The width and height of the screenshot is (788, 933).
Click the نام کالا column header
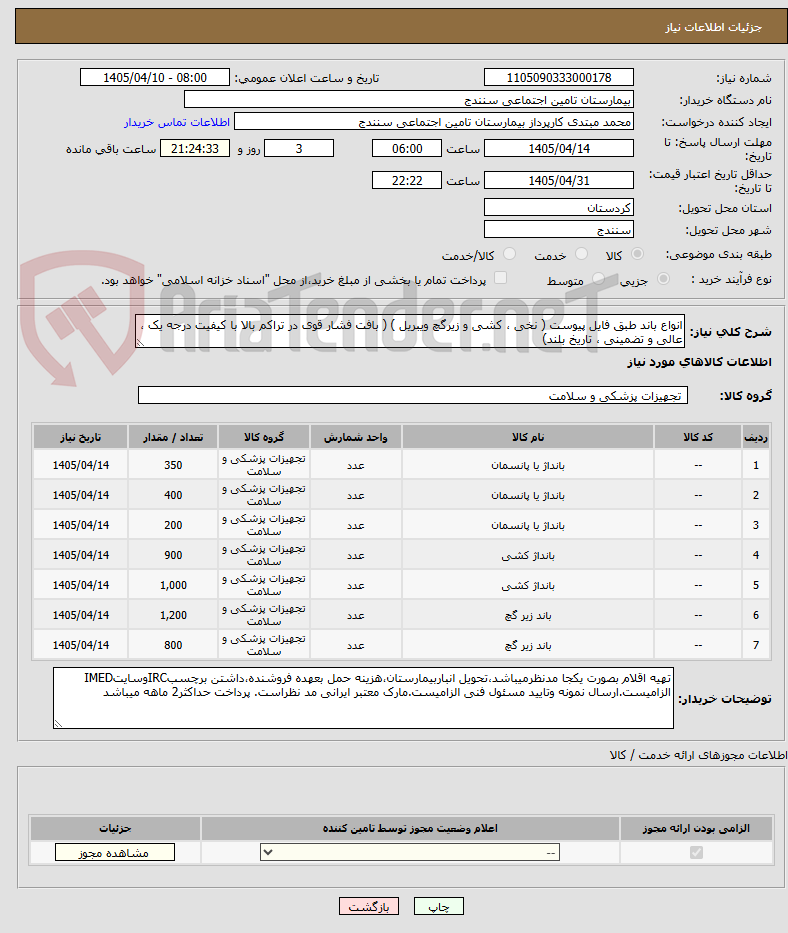point(528,437)
